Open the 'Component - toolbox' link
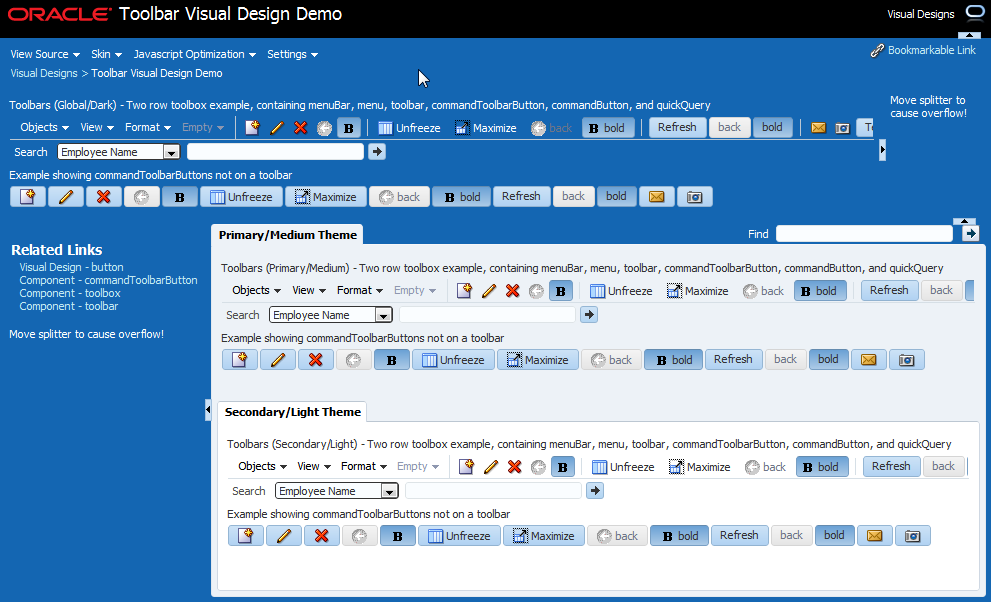Viewport: 991px width, 602px height. pos(70,293)
